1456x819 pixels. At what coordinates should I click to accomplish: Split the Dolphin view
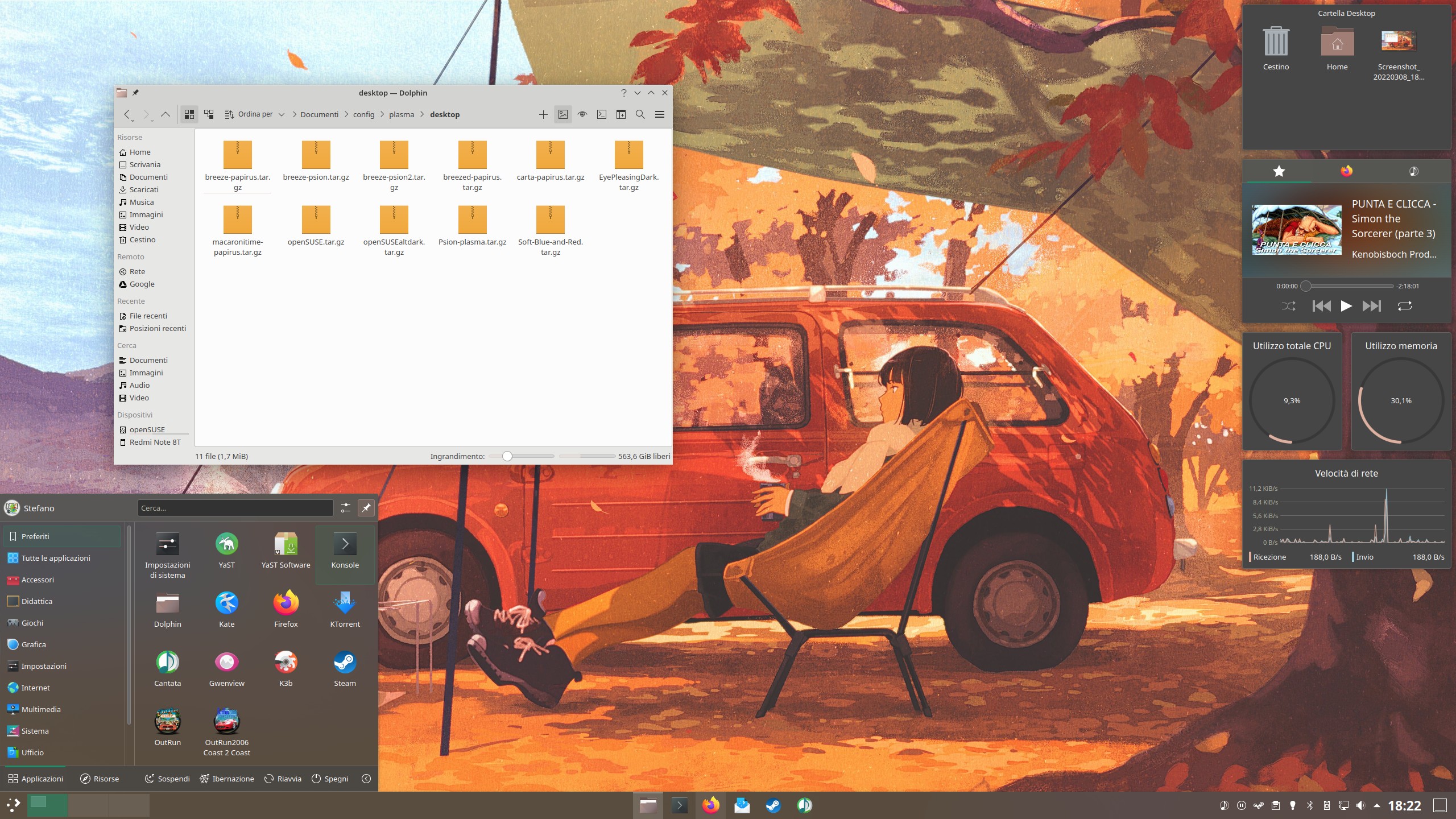click(x=621, y=114)
